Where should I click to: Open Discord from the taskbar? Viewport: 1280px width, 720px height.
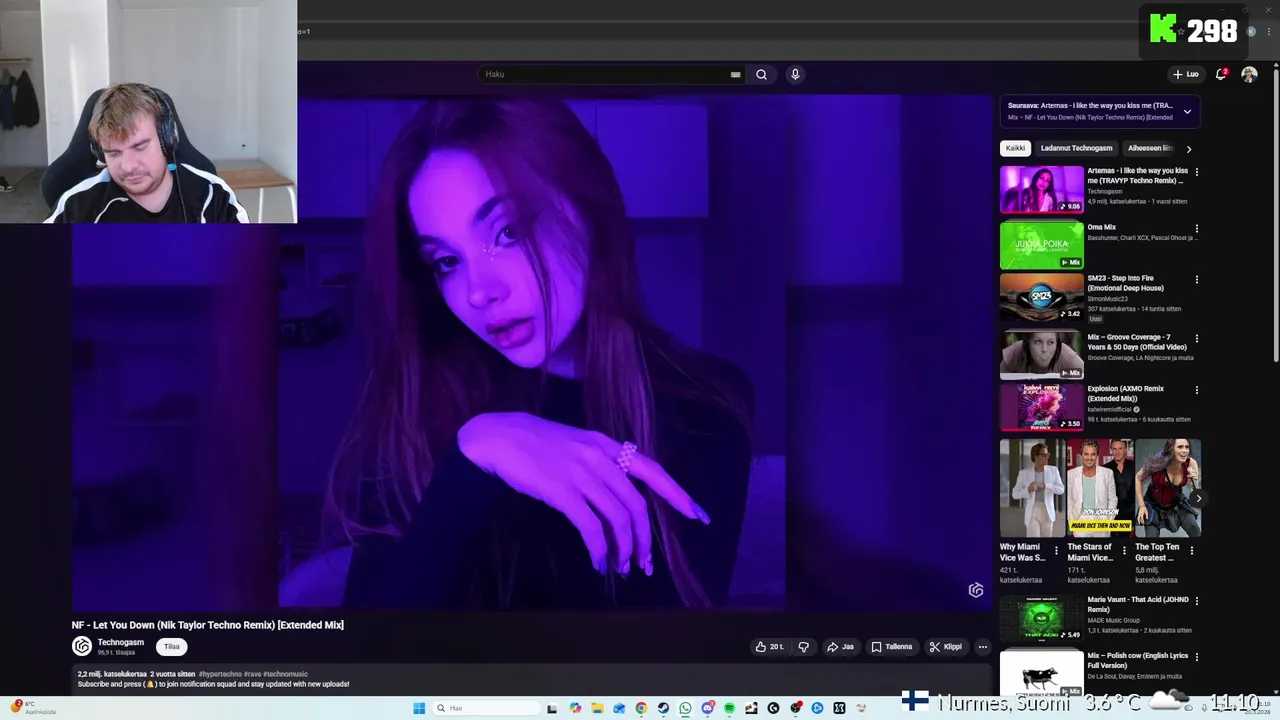(x=707, y=708)
